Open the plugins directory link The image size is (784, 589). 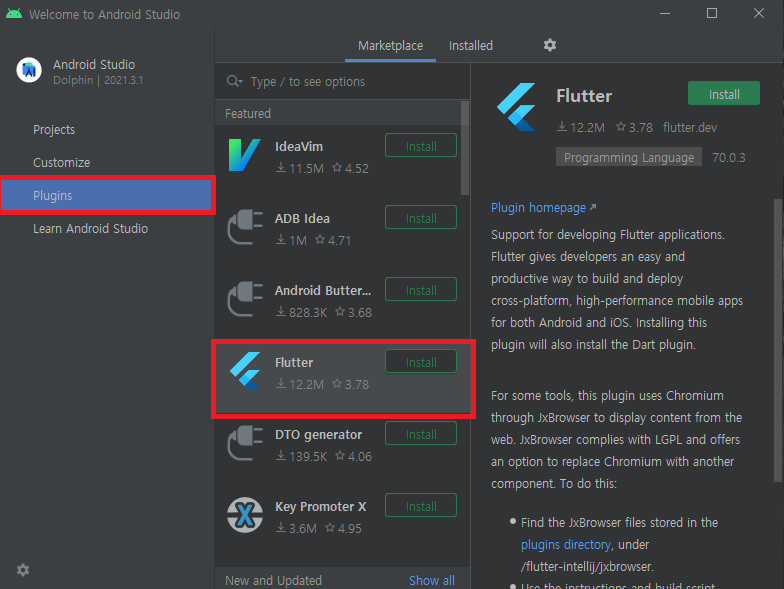[566, 544]
